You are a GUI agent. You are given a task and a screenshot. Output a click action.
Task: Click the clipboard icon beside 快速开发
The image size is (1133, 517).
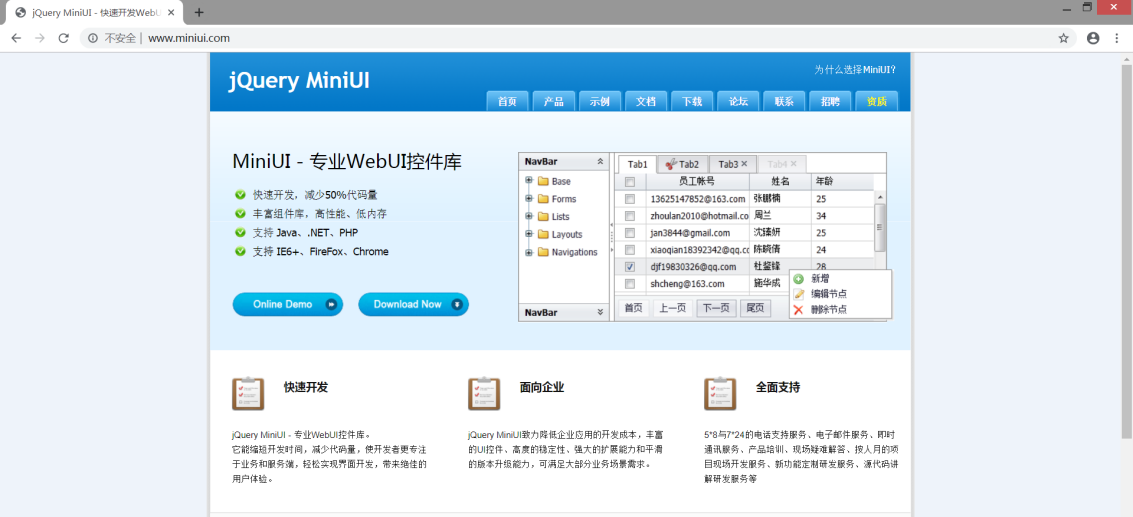tap(247, 393)
